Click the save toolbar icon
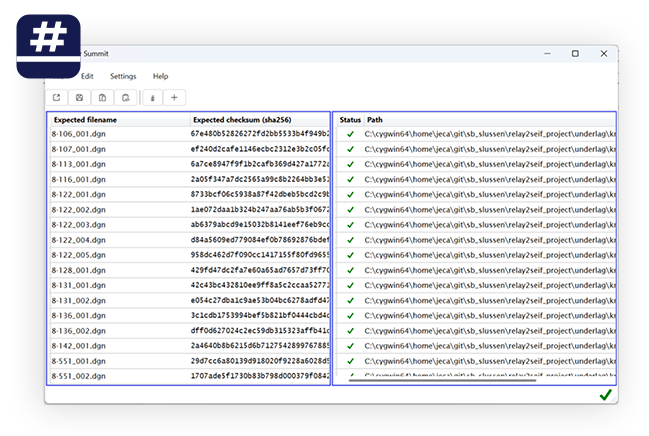649x436 pixels. [79, 98]
